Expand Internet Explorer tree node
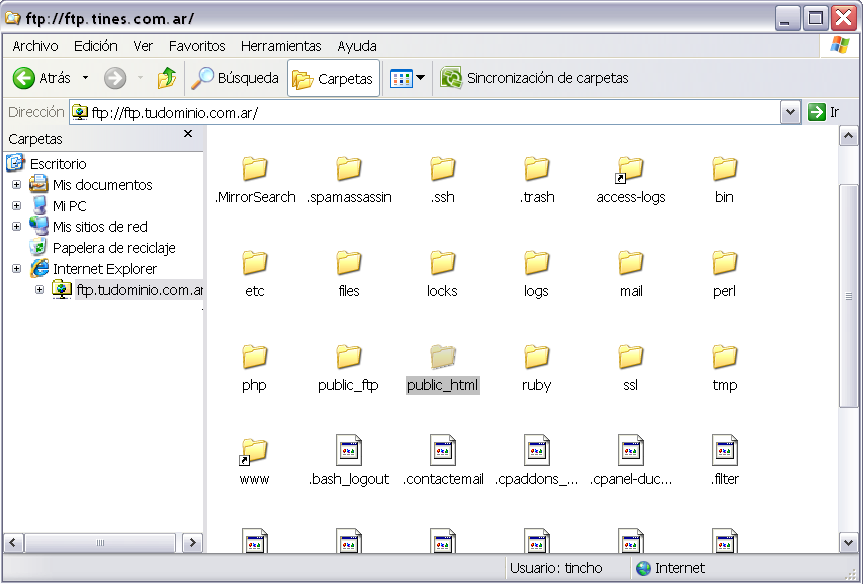The height and width of the screenshot is (584, 863). pyautogui.click(x=17, y=269)
